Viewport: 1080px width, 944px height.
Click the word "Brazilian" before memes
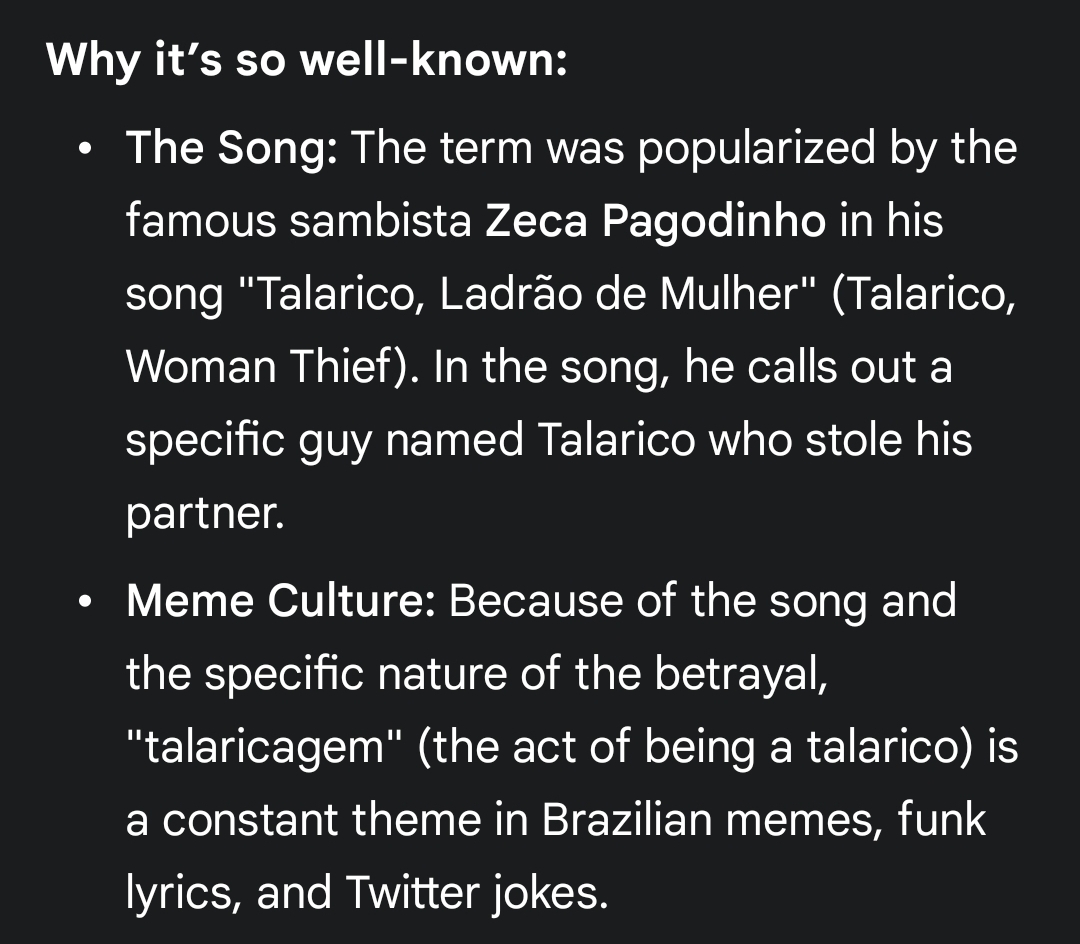pyautogui.click(x=627, y=820)
